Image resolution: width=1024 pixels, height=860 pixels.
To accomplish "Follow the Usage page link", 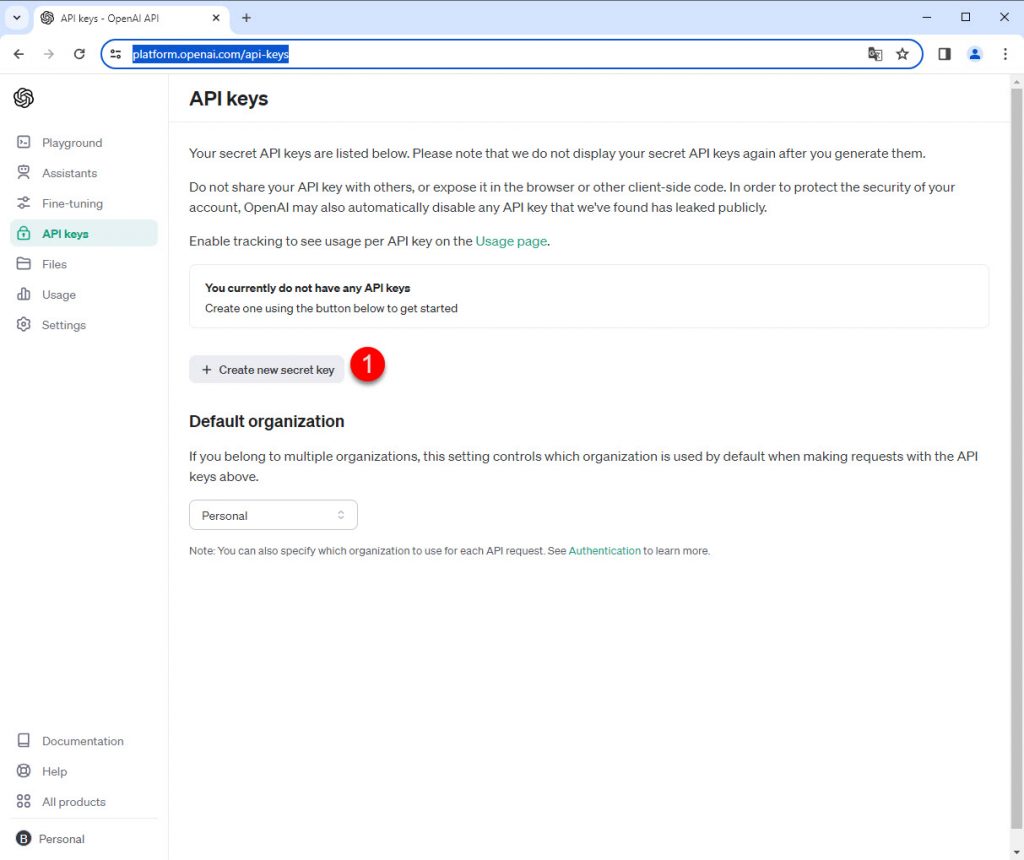I will coord(511,241).
